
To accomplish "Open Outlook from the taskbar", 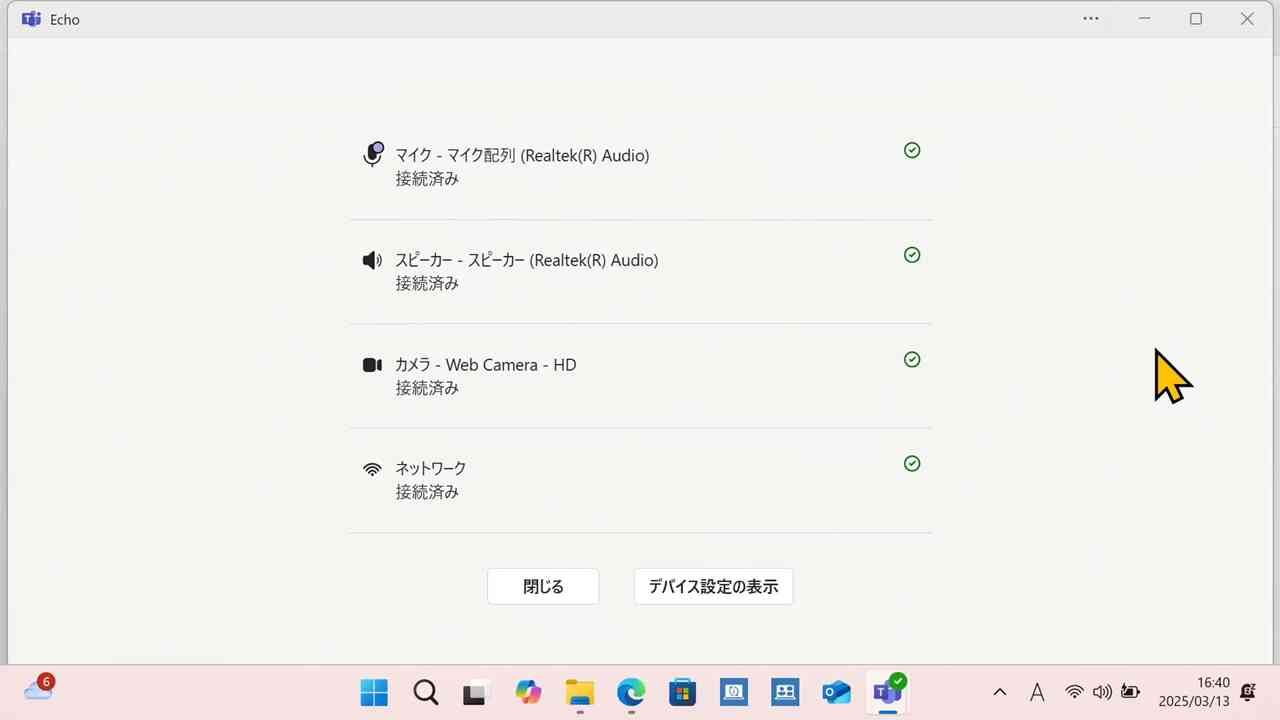I will point(836,692).
